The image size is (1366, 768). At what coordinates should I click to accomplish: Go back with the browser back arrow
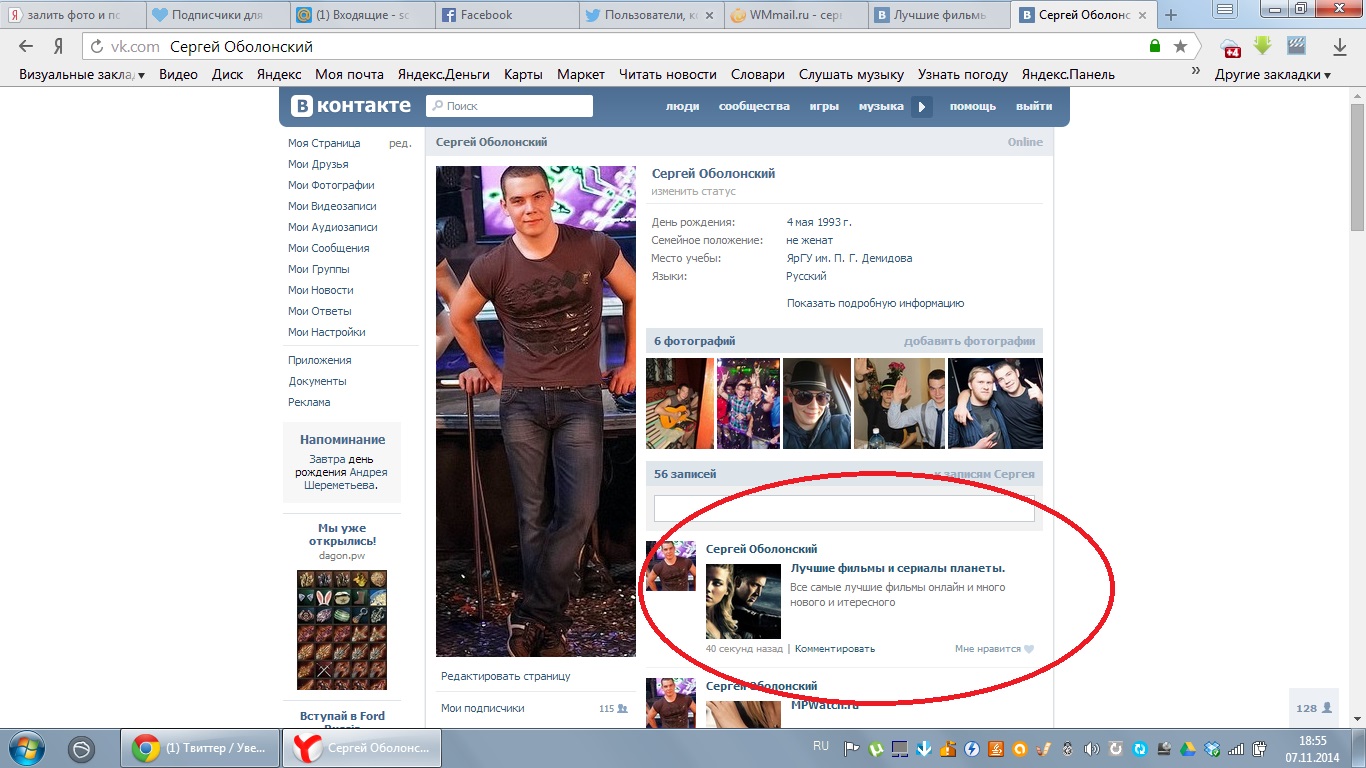(26, 46)
